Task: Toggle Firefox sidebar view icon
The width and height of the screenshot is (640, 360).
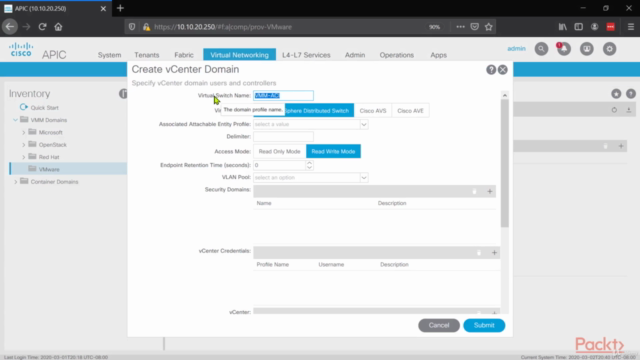Action: click(578, 27)
